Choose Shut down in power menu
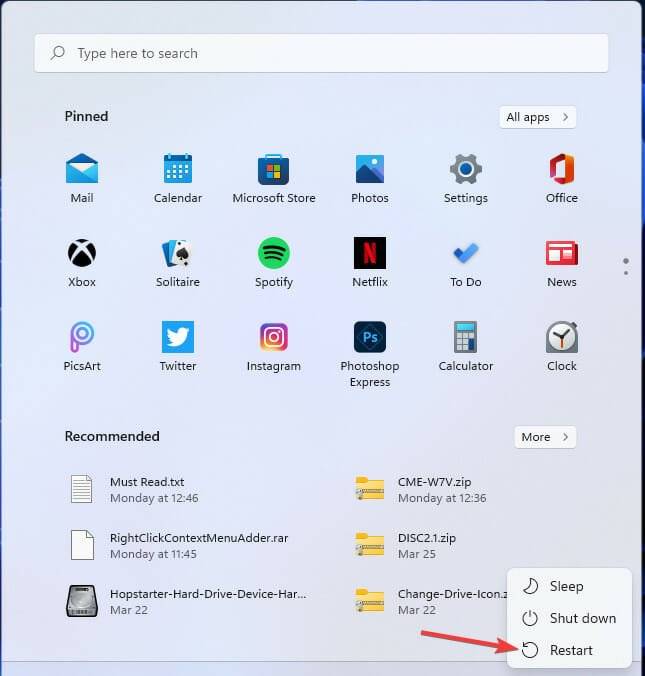Screen dimensions: 645x676 point(582,618)
